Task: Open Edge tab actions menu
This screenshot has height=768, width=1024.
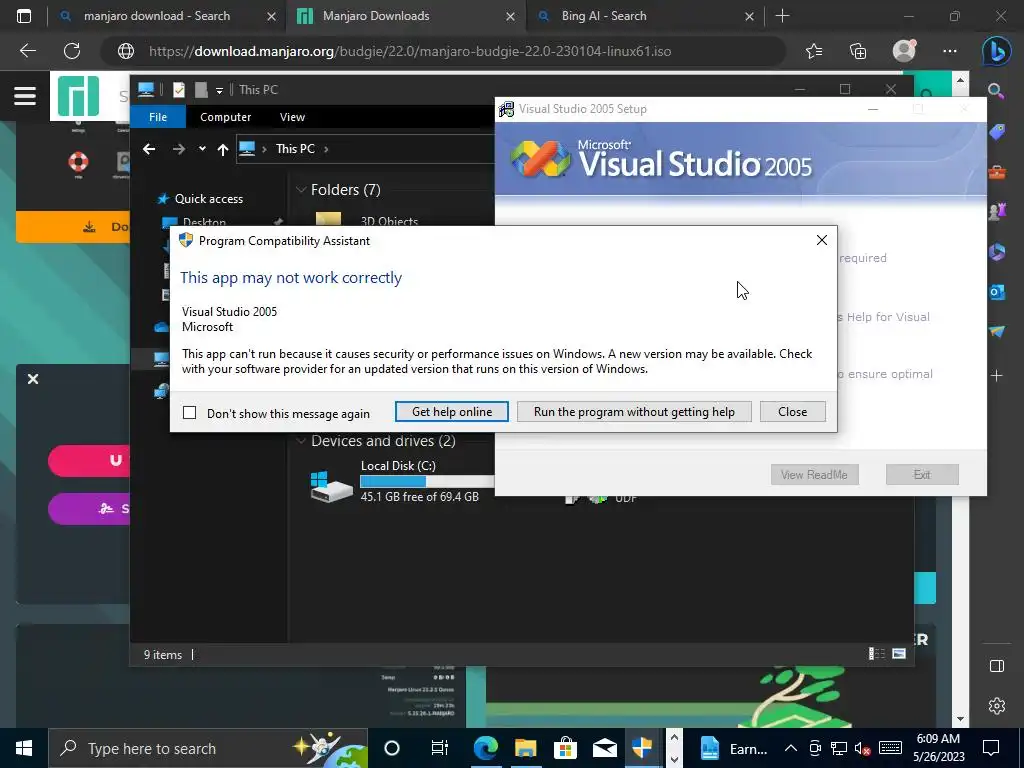Action: tap(24, 16)
